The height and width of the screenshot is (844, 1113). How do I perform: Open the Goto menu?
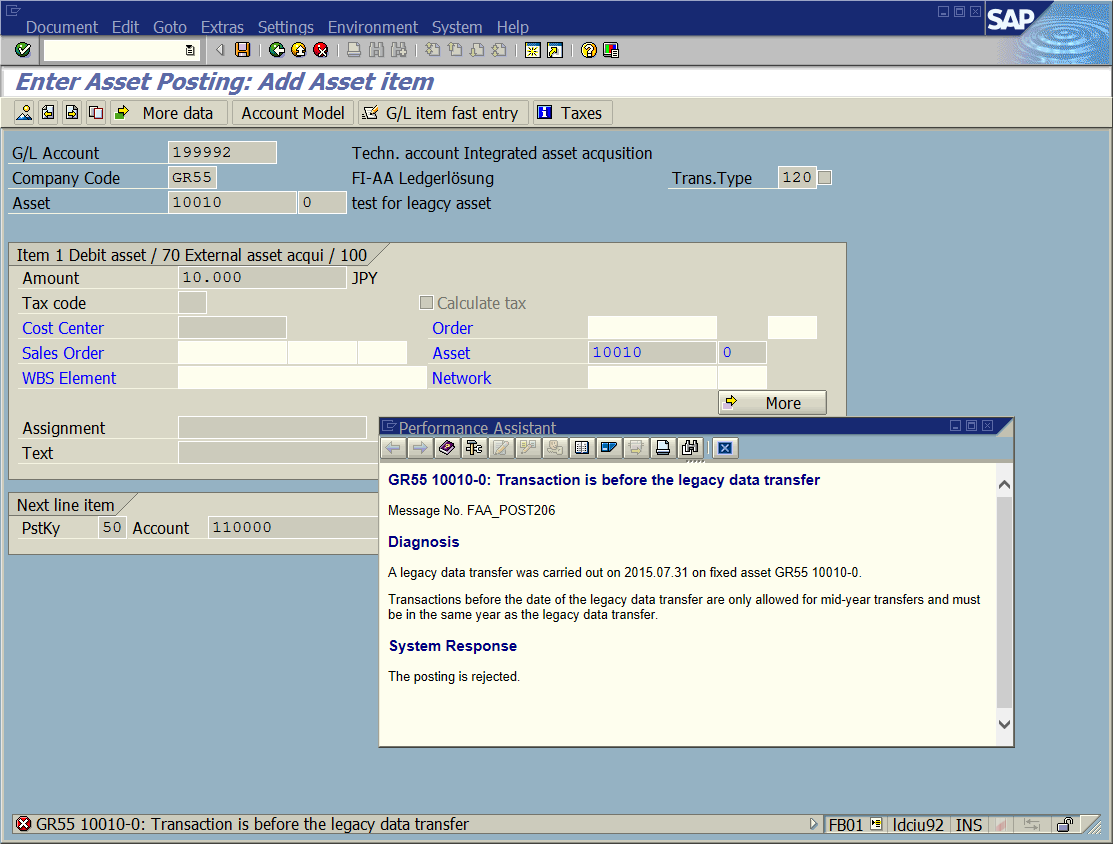point(170,27)
